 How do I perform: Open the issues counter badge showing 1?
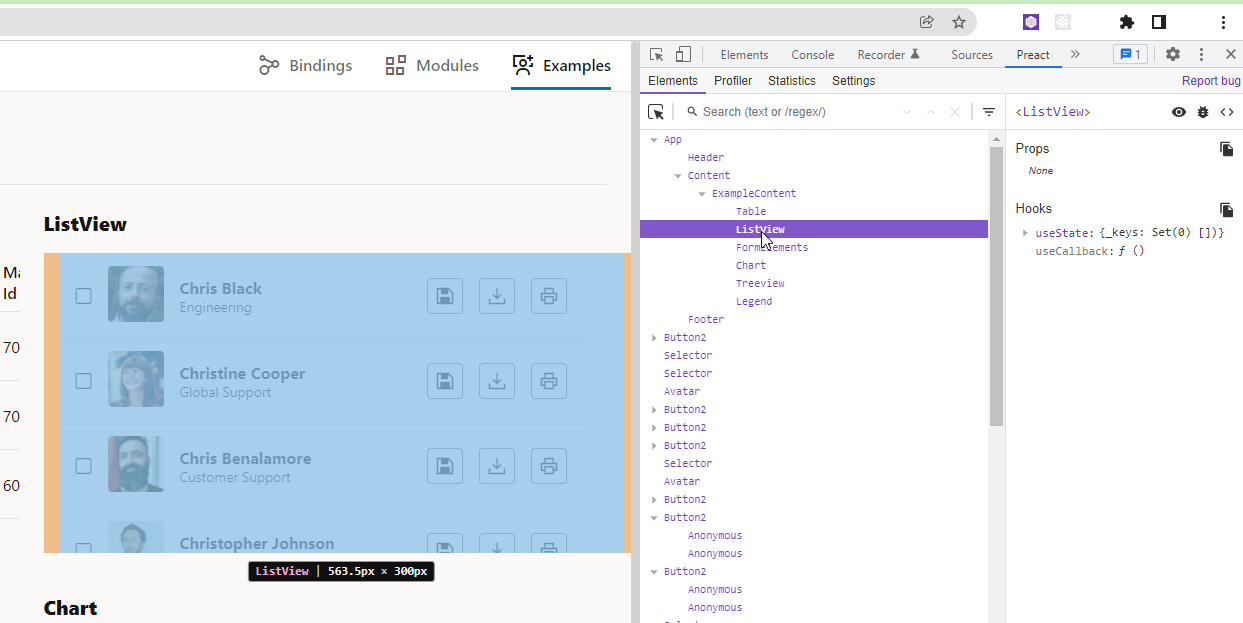click(x=1130, y=55)
